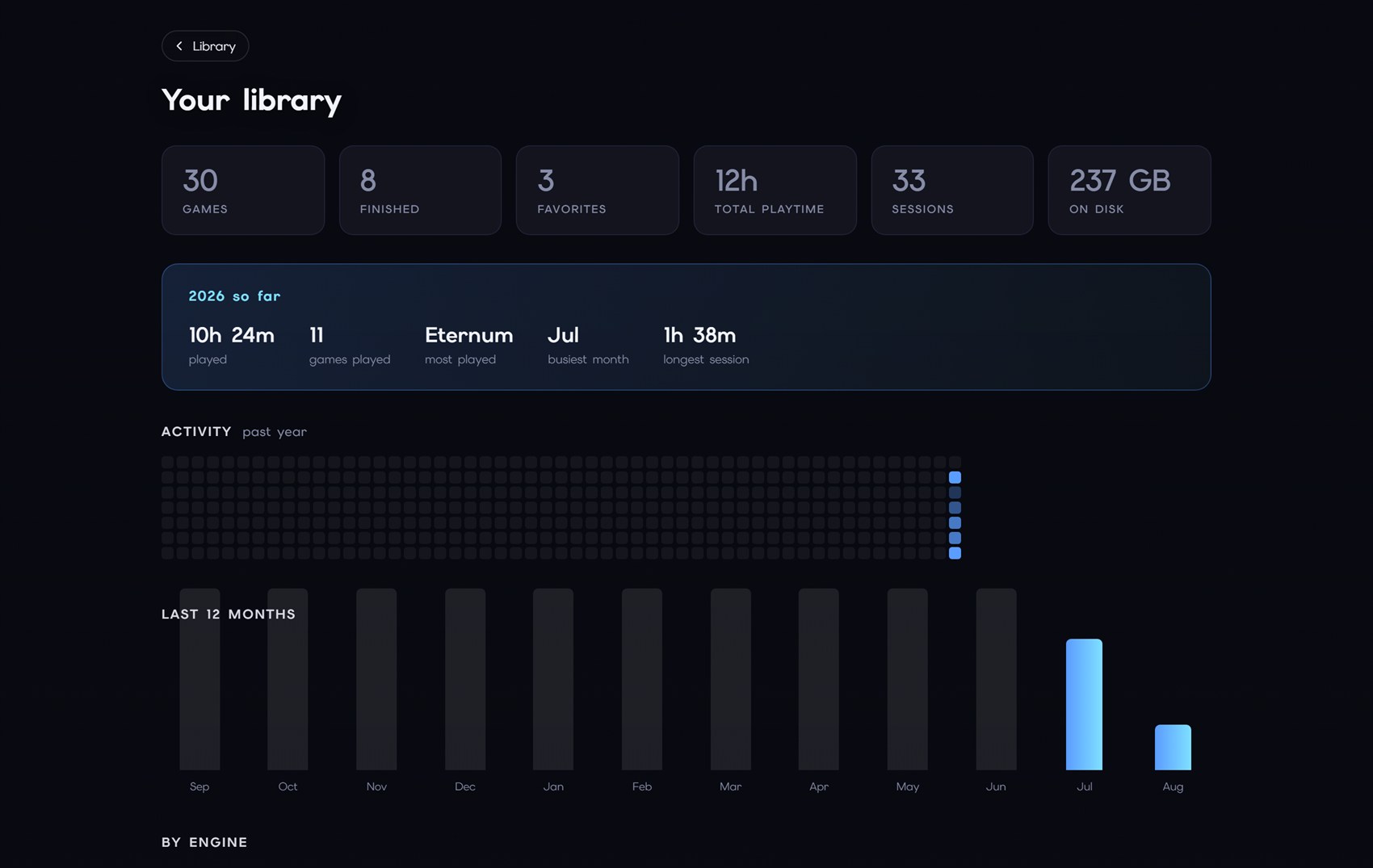The image size is (1373, 868).
Task: Click the 1h 38m longest session stat
Action: [x=706, y=345]
